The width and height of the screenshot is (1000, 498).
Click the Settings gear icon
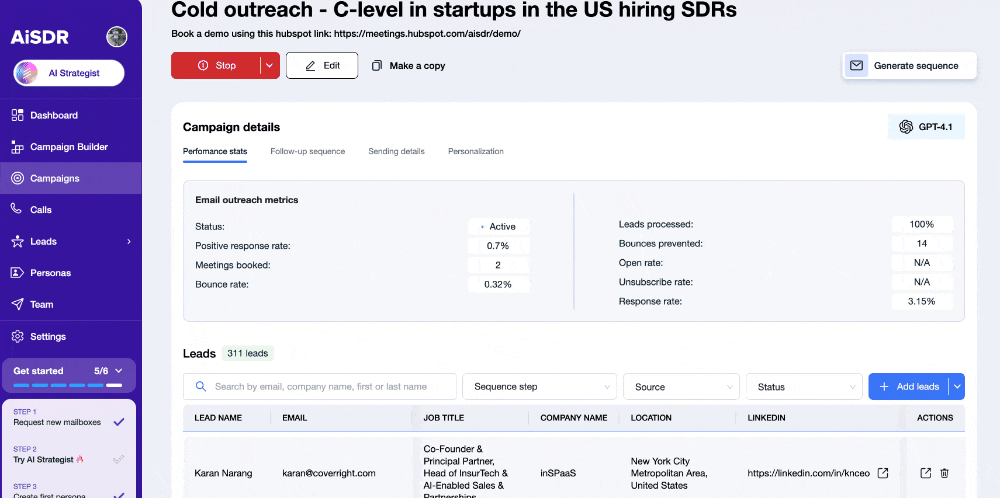click(x=17, y=337)
